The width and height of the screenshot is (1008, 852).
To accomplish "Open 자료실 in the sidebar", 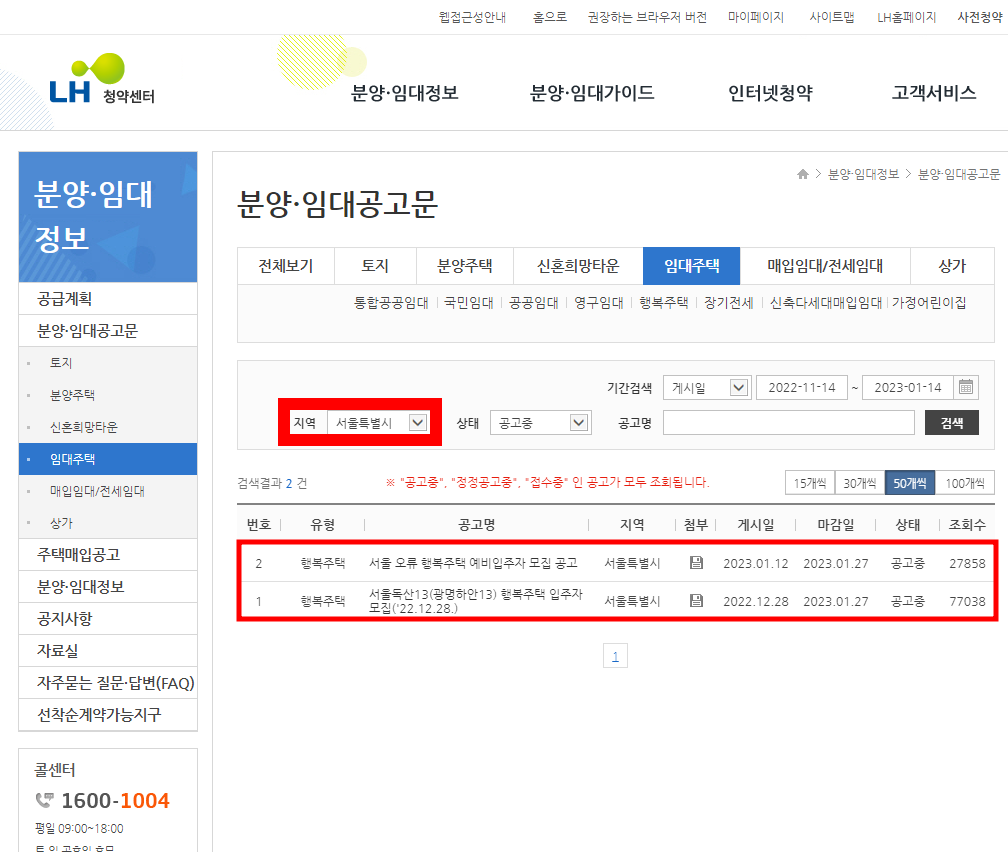I will pyautogui.click(x=108, y=651).
